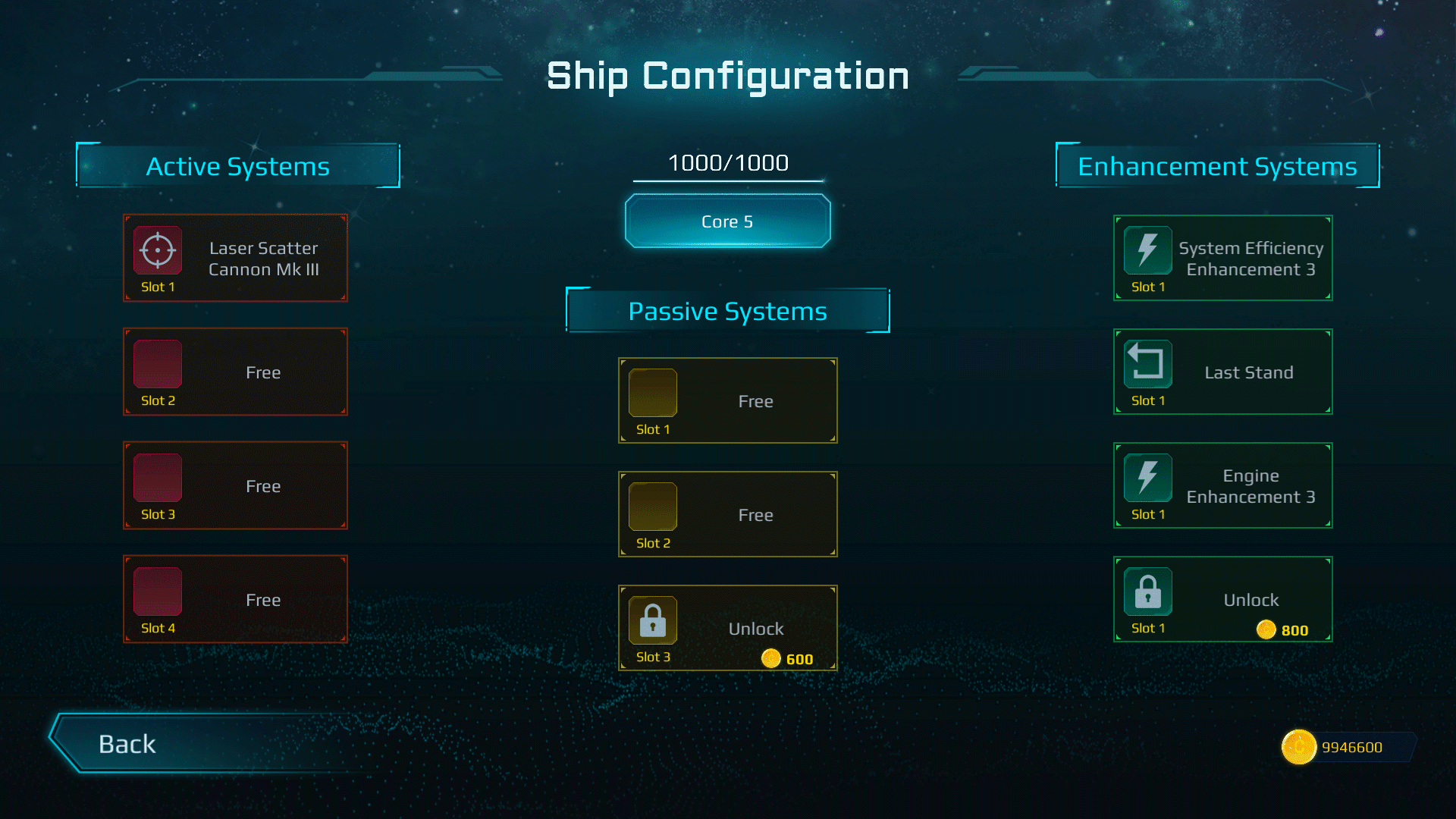
Task: Choose the Free Passive Slot 2 panel
Action: 727,514
